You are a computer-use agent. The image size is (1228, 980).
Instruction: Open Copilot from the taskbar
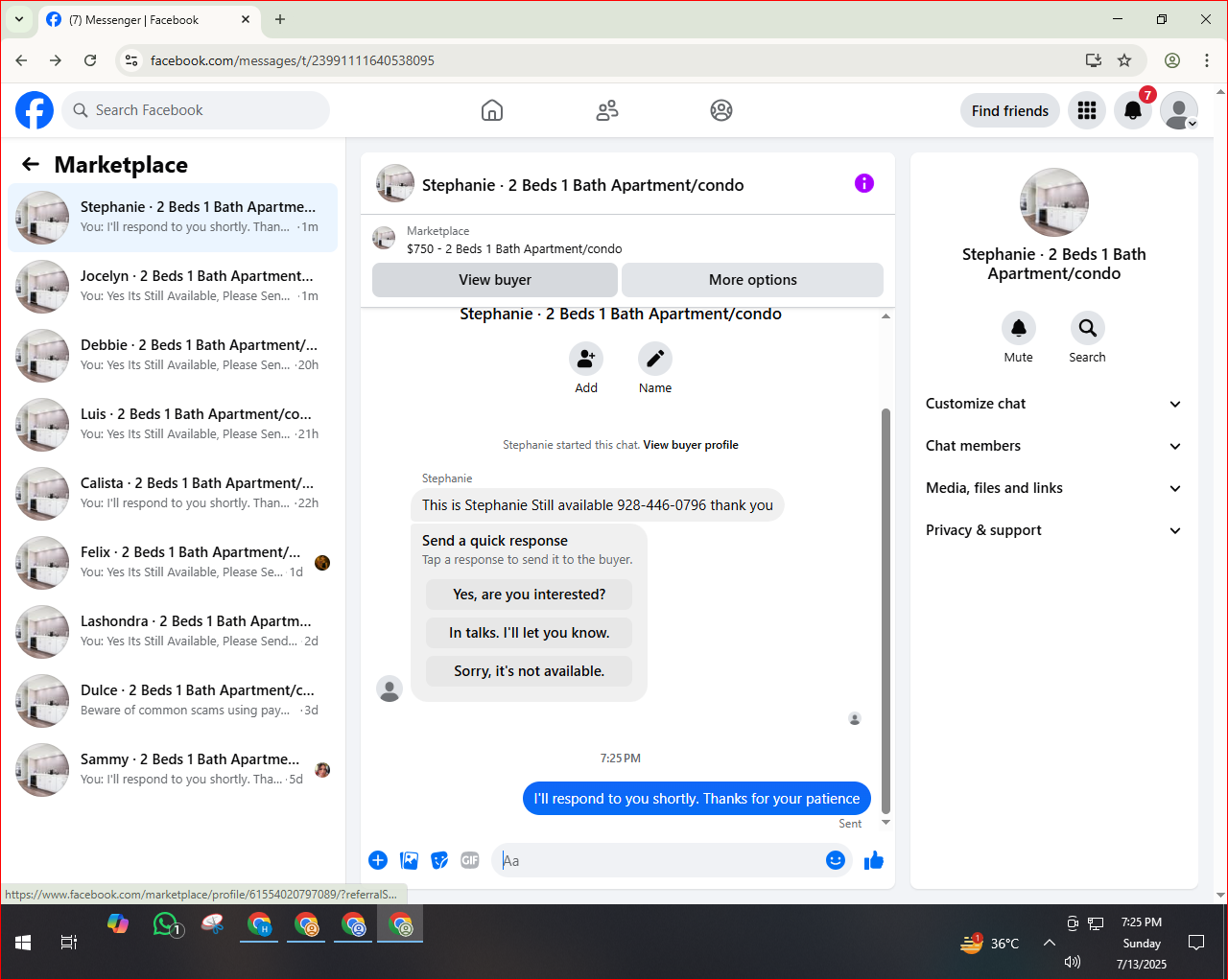[x=118, y=923]
